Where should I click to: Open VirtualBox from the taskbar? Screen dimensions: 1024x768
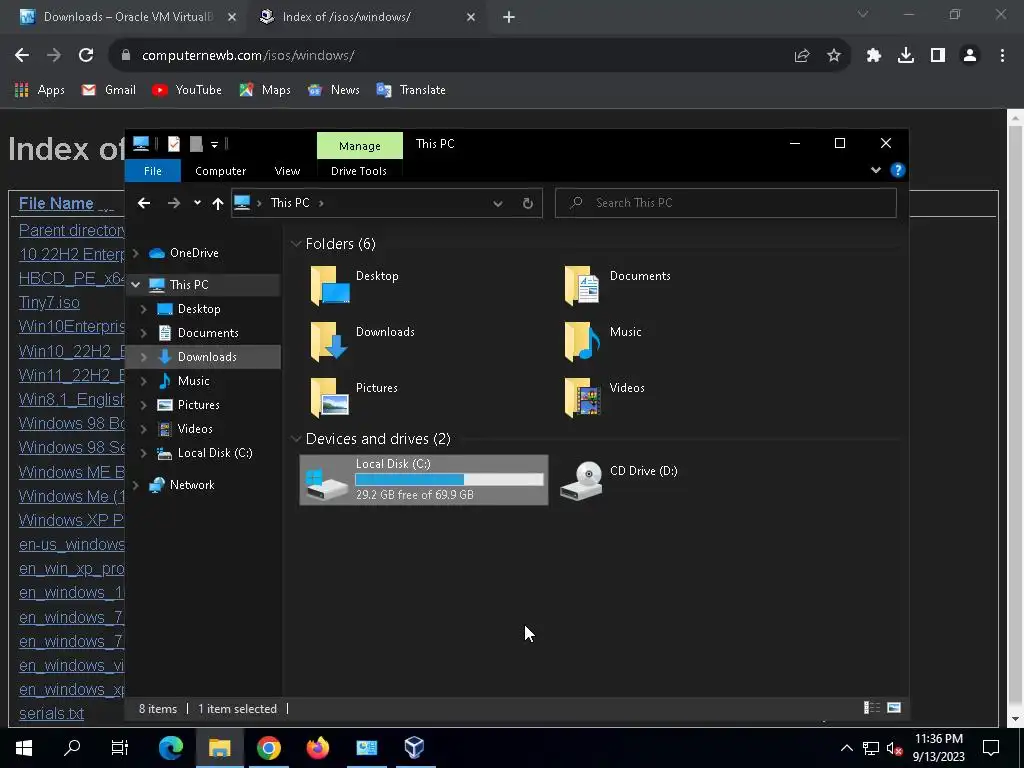point(415,748)
